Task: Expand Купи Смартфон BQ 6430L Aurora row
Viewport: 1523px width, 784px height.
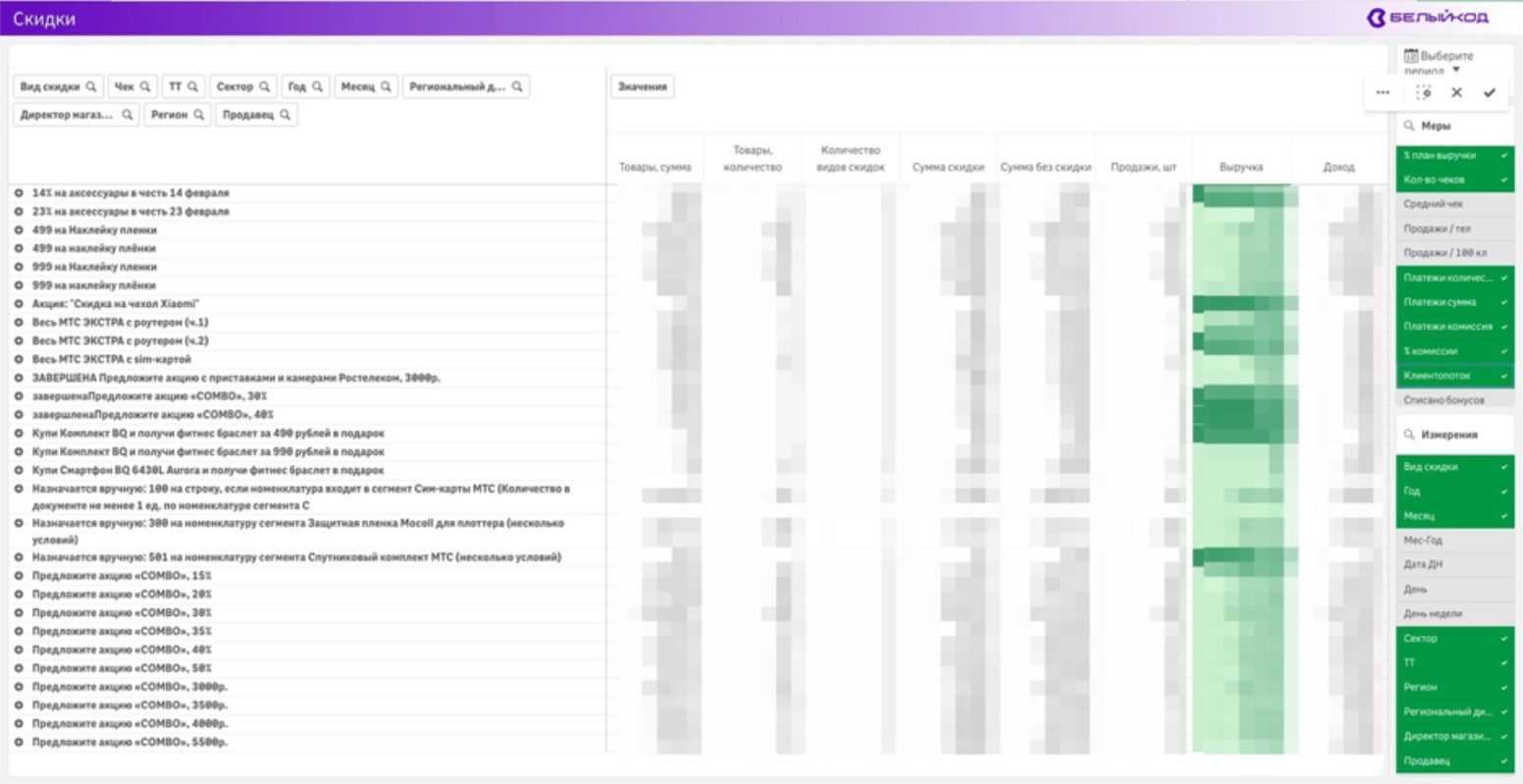Action: click(19, 470)
